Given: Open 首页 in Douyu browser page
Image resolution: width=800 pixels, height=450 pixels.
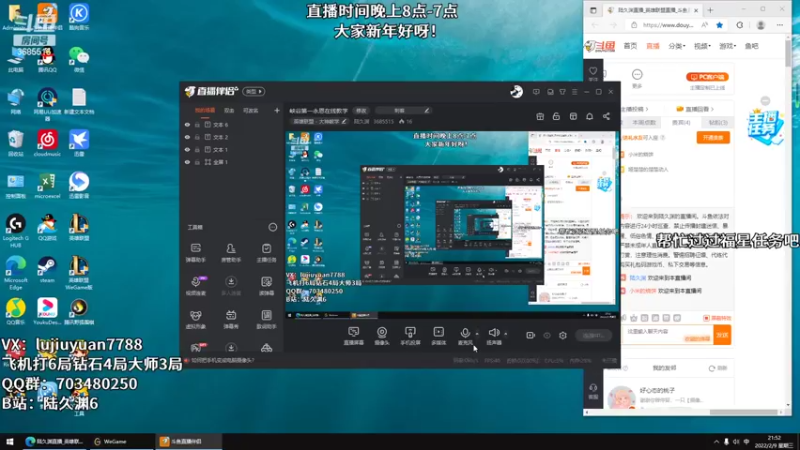Looking at the screenshot, I should click(x=630, y=46).
